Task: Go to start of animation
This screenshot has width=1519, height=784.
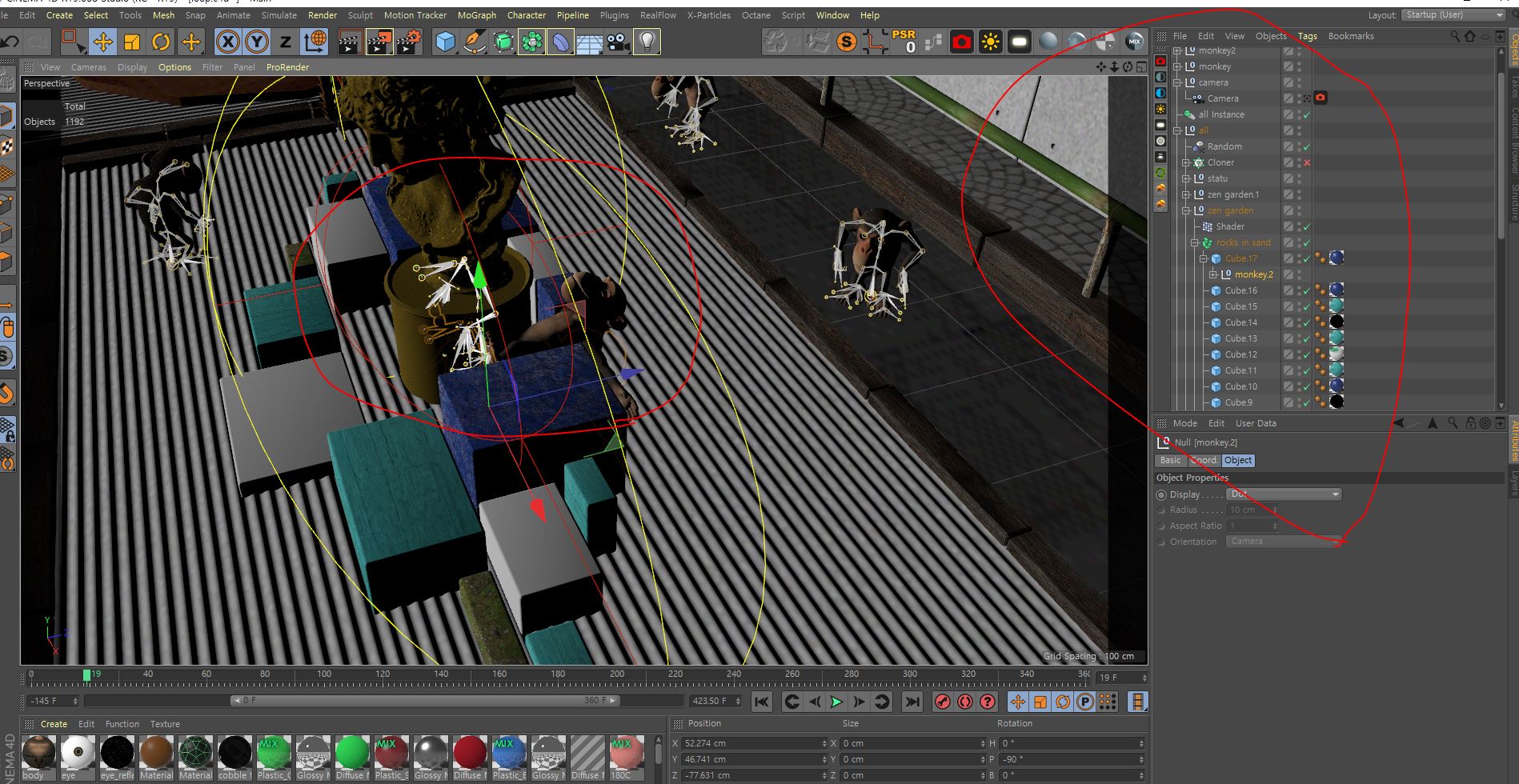Action: click(x=762, y=702)
